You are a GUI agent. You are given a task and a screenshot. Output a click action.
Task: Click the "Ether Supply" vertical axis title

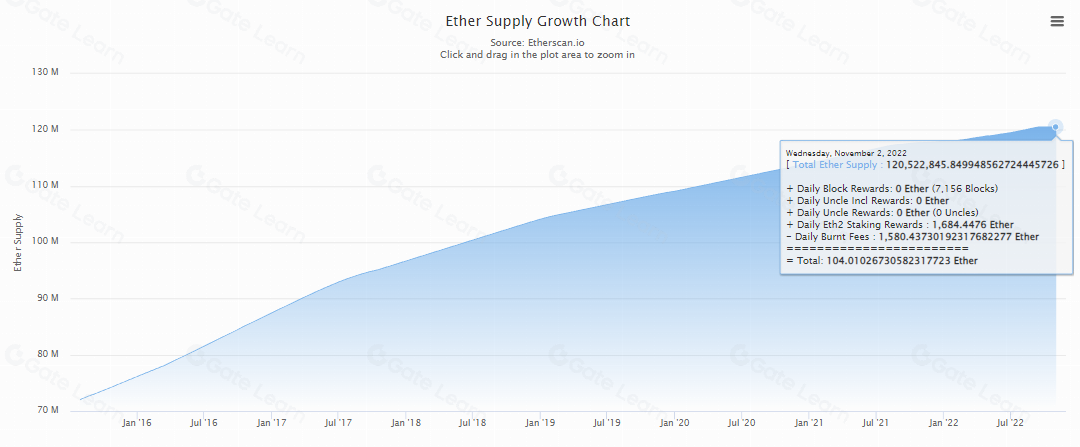pyautogui.click(x=18, y=242)
